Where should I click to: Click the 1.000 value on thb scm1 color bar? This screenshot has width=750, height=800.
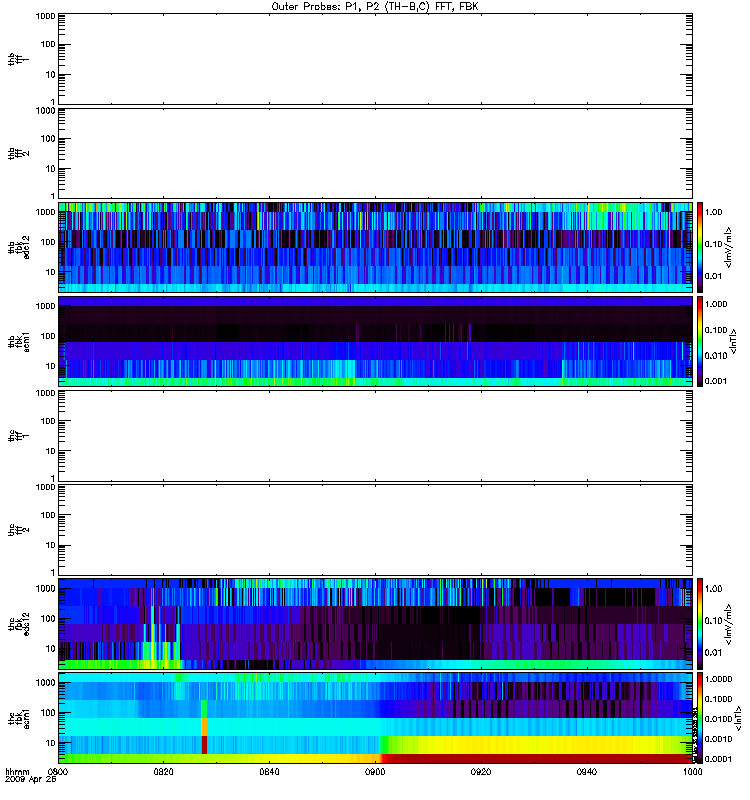tap(716, 304)
